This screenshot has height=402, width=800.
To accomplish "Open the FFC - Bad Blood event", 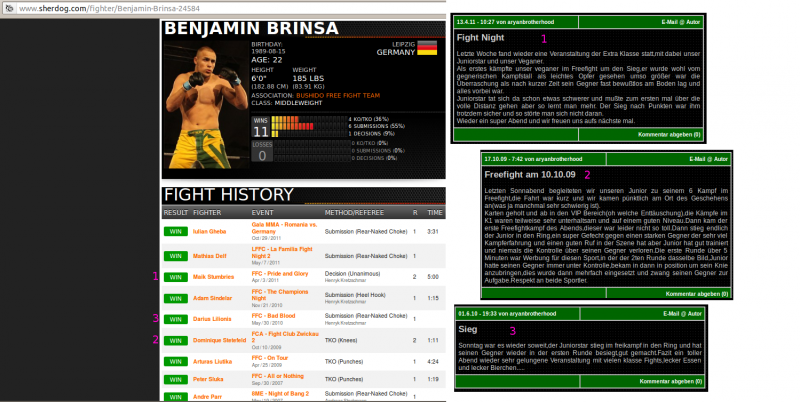I will point(273,316).
